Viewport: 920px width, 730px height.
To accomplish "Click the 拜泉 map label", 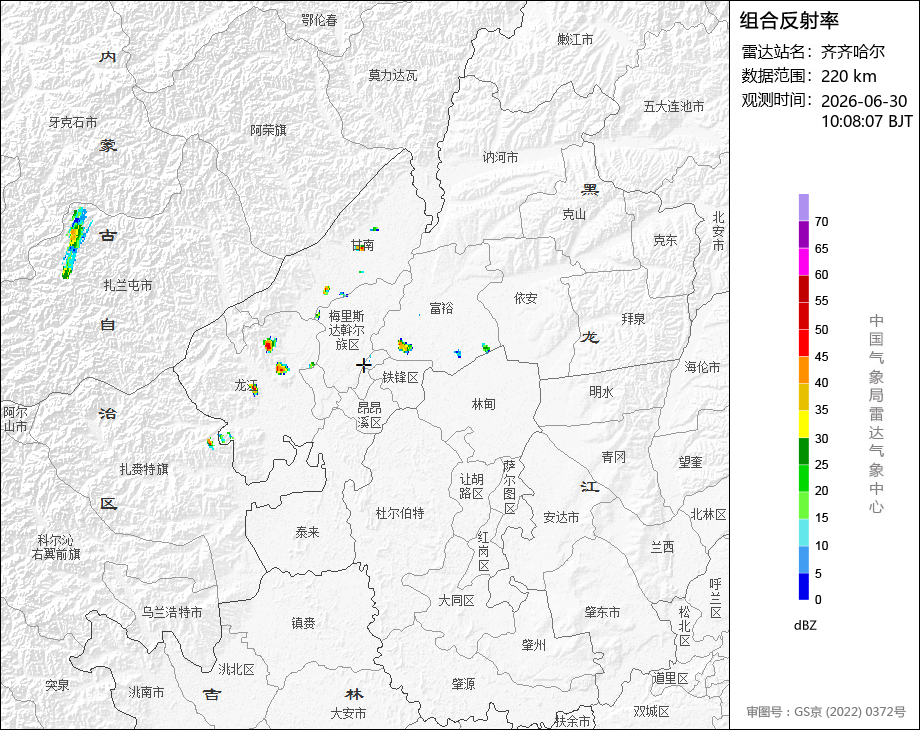I will 633,319.
